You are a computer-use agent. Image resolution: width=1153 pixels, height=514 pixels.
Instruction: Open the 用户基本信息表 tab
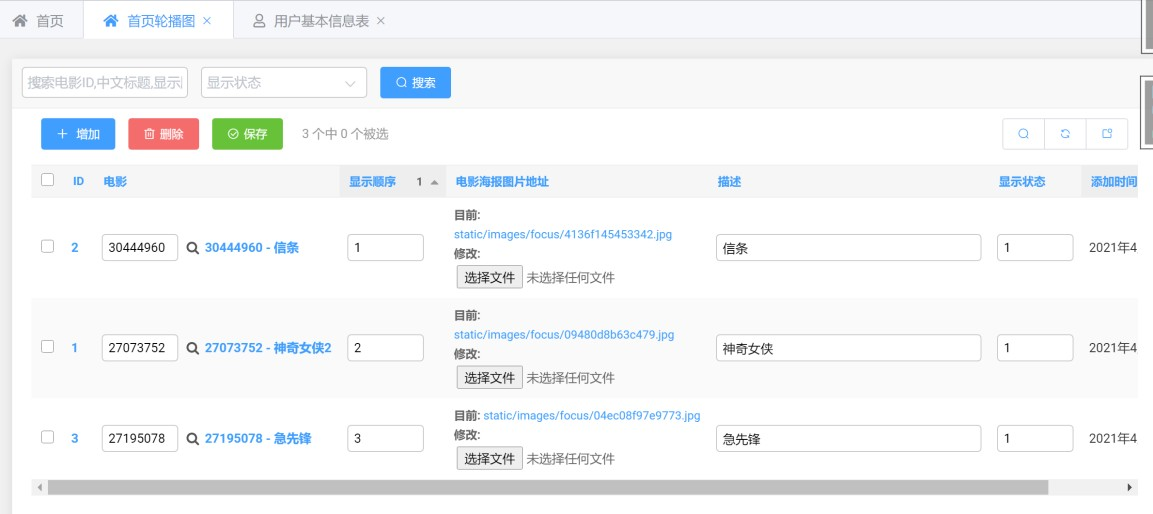[x=312, y=21]
